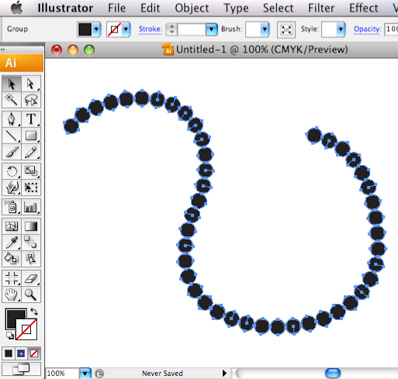This screenshot has width=398, height=379.
Task: Select the Column Graph tool
Action: [31, 207]
